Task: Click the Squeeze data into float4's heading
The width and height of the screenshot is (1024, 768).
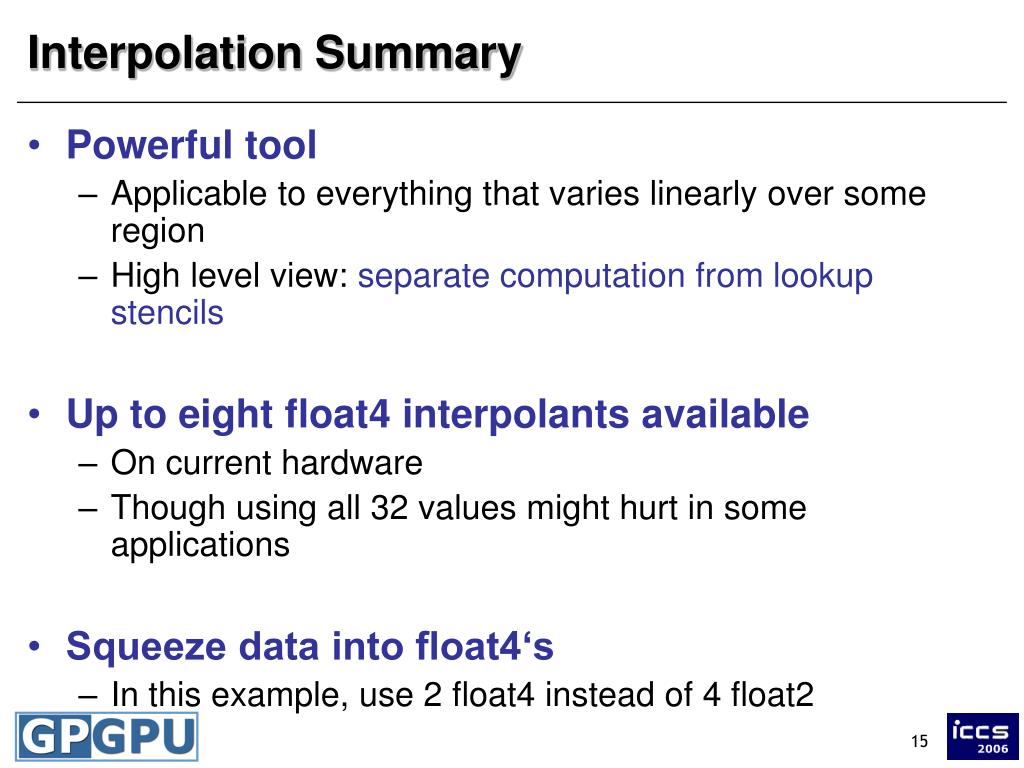Action: 310,647
